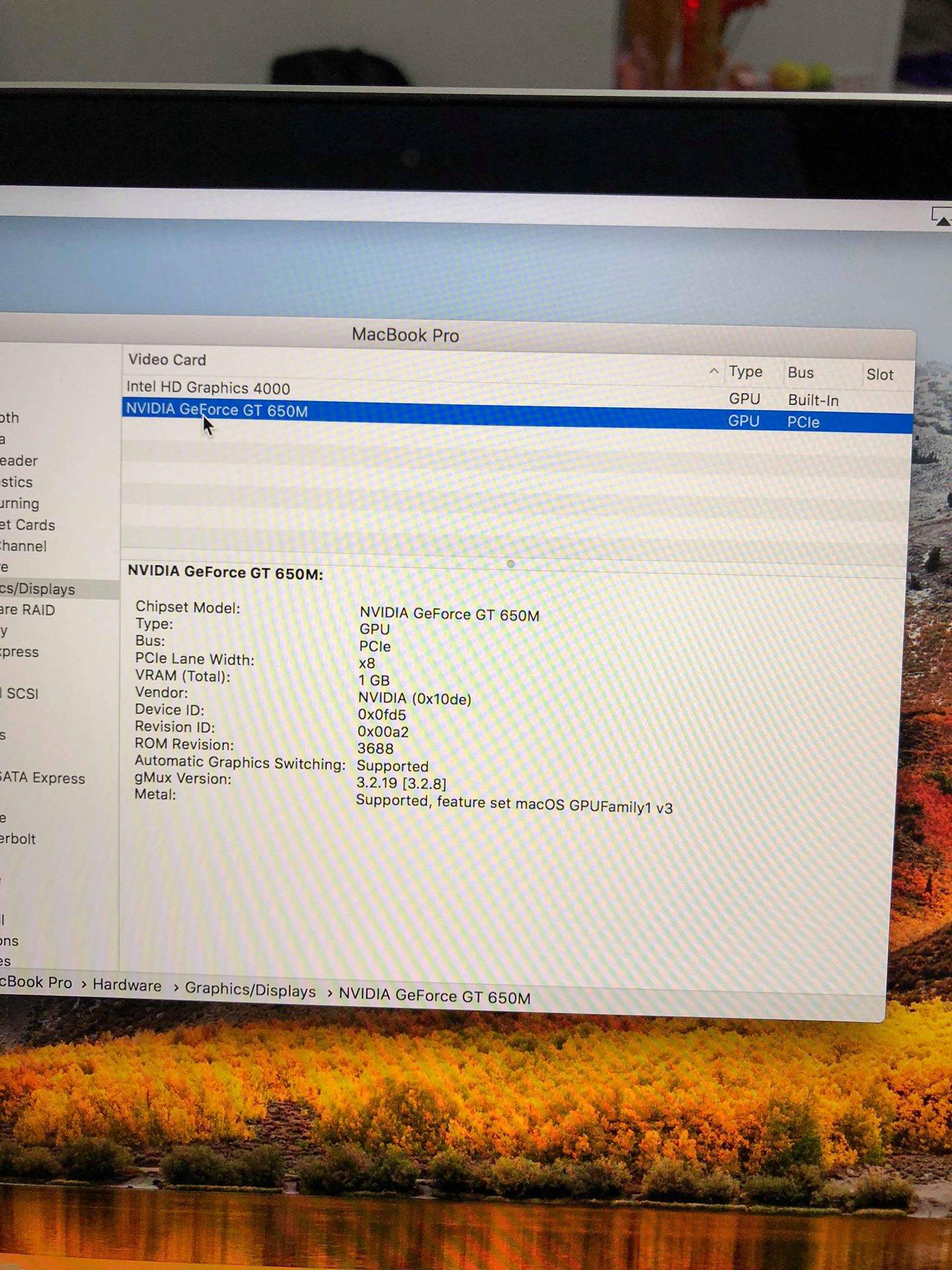Click the PCIe bus cell in selected row
952x1270 pixels.
point(803,422)
